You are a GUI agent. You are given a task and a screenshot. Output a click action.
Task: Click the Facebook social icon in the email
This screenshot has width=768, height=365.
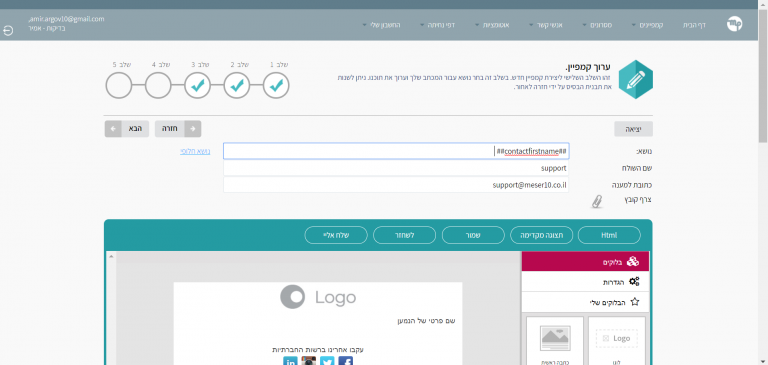click(345, 362)
